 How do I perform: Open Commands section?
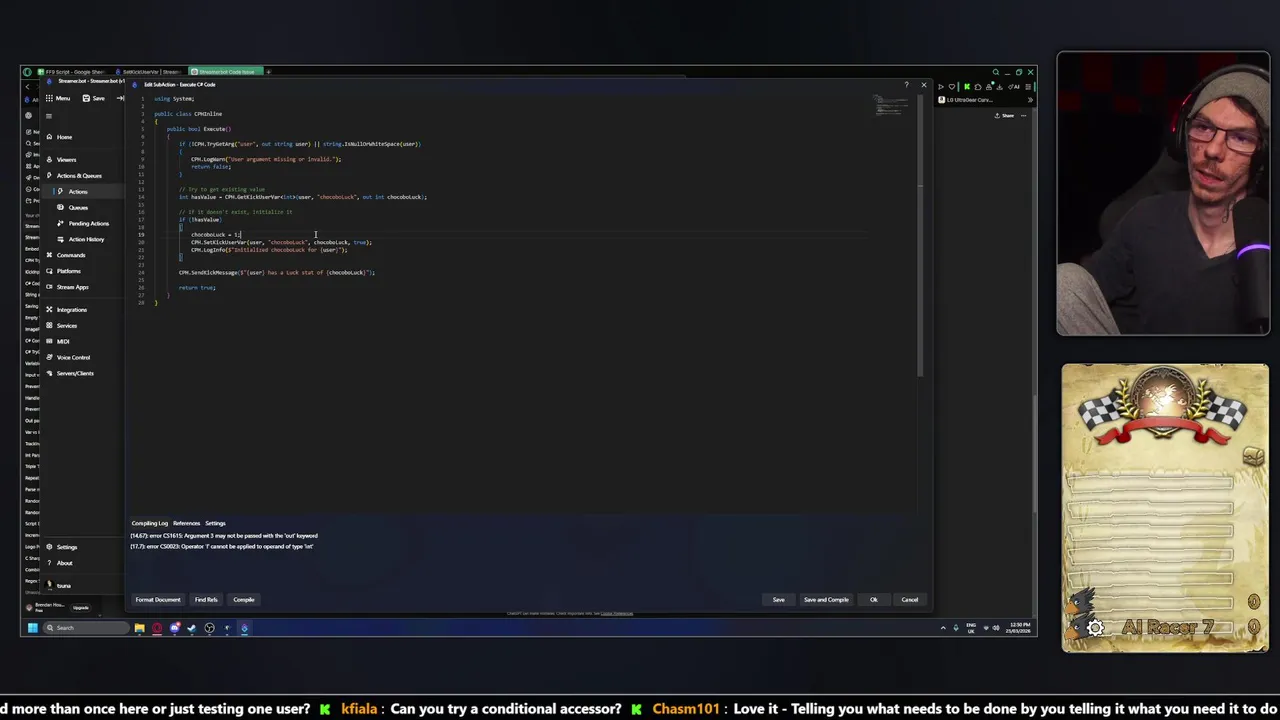tap(70, 256)
